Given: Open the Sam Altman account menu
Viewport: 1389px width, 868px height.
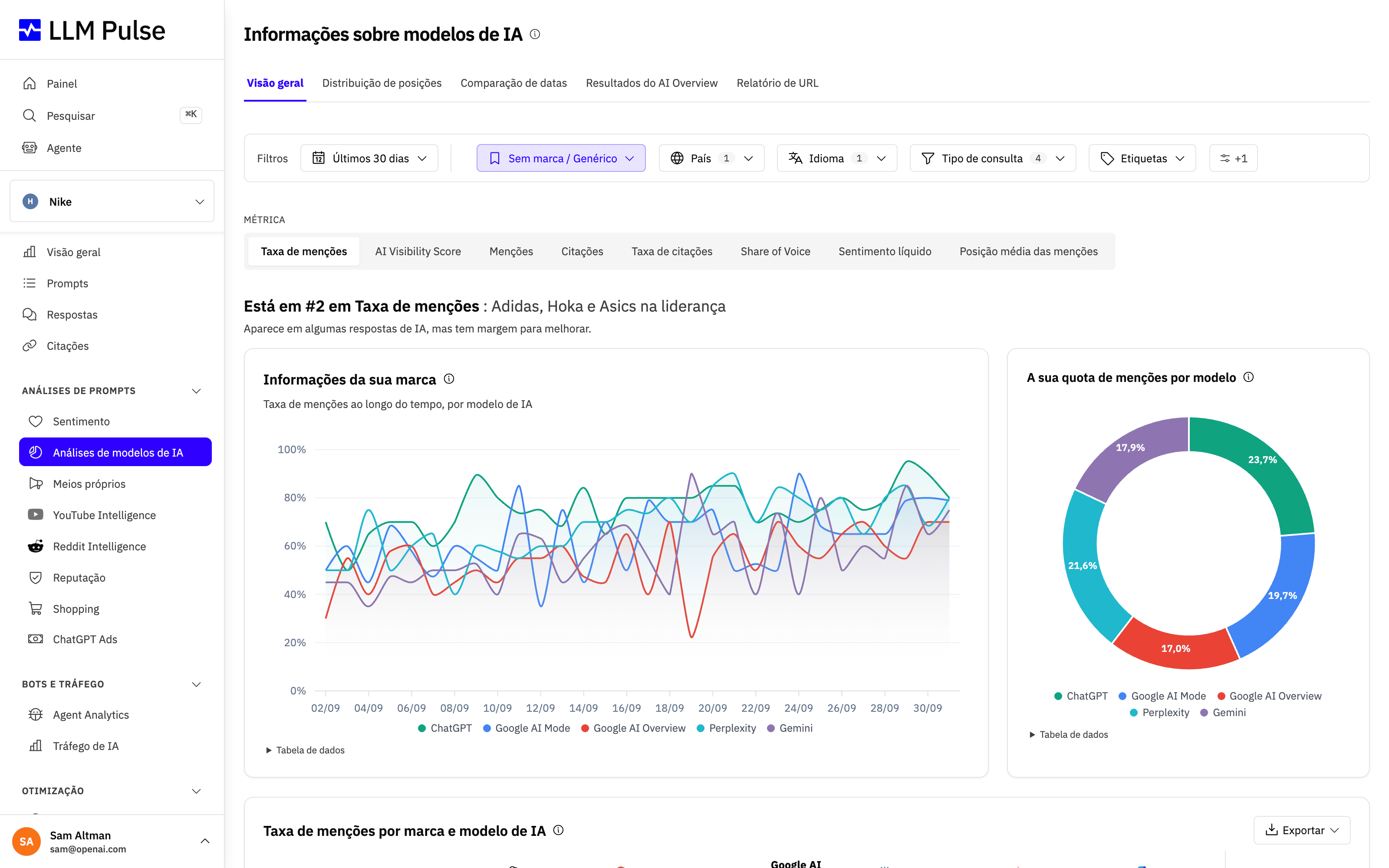Looking at the screenshot, I should pos(112,841).
